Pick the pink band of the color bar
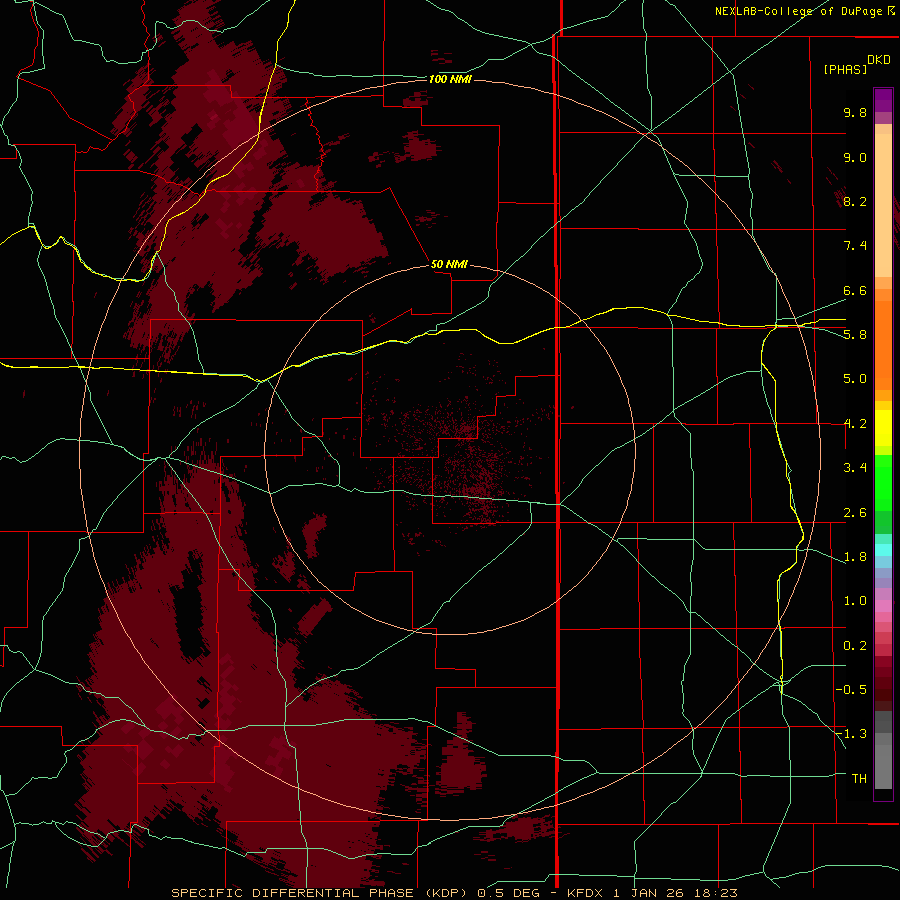 (883, 606)
